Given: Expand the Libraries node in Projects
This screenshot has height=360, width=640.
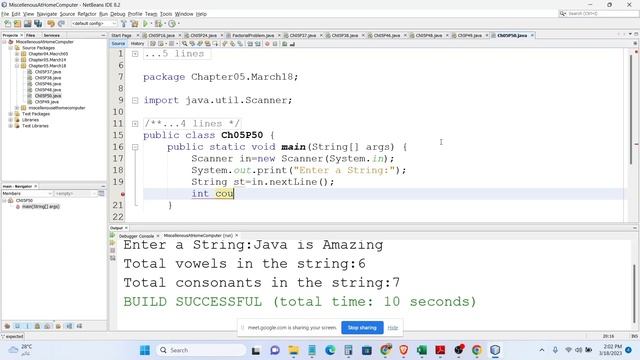Looking at the screenshot, I should pyautogui.click(x=11, y=120).
